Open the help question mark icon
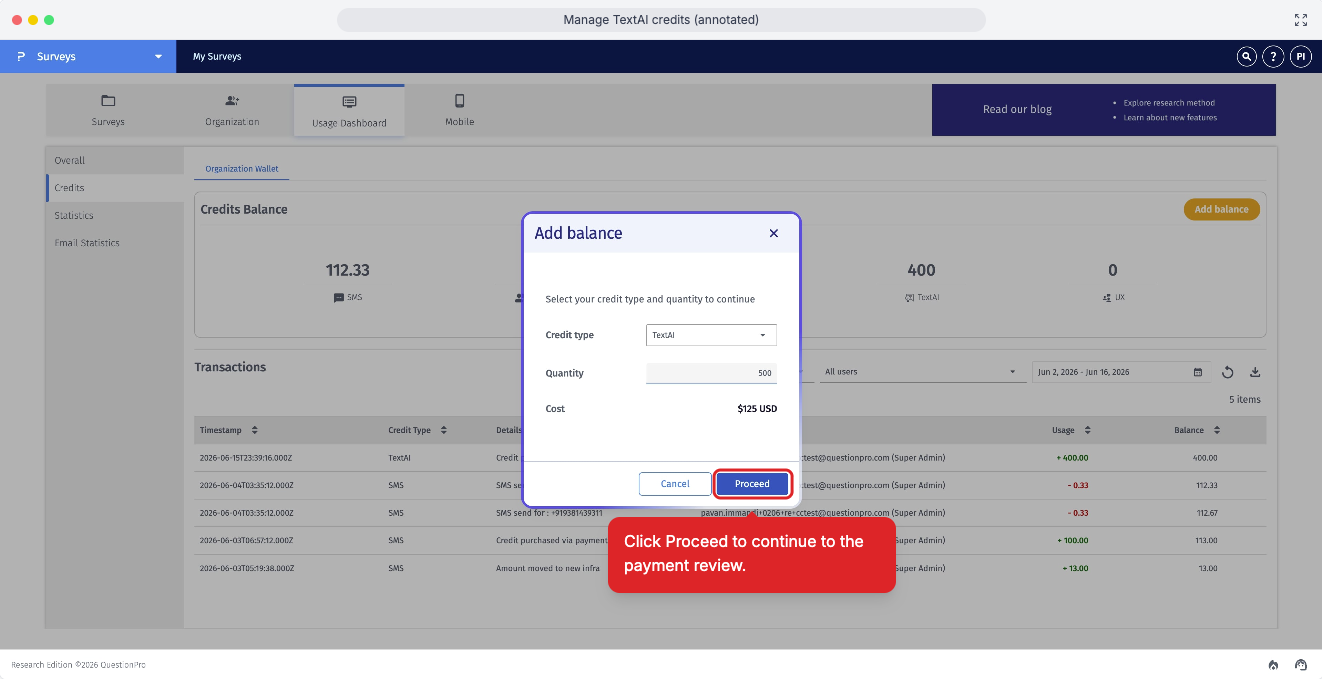1322x679 pixels. pyautogui.click(x=1273, y=57)
